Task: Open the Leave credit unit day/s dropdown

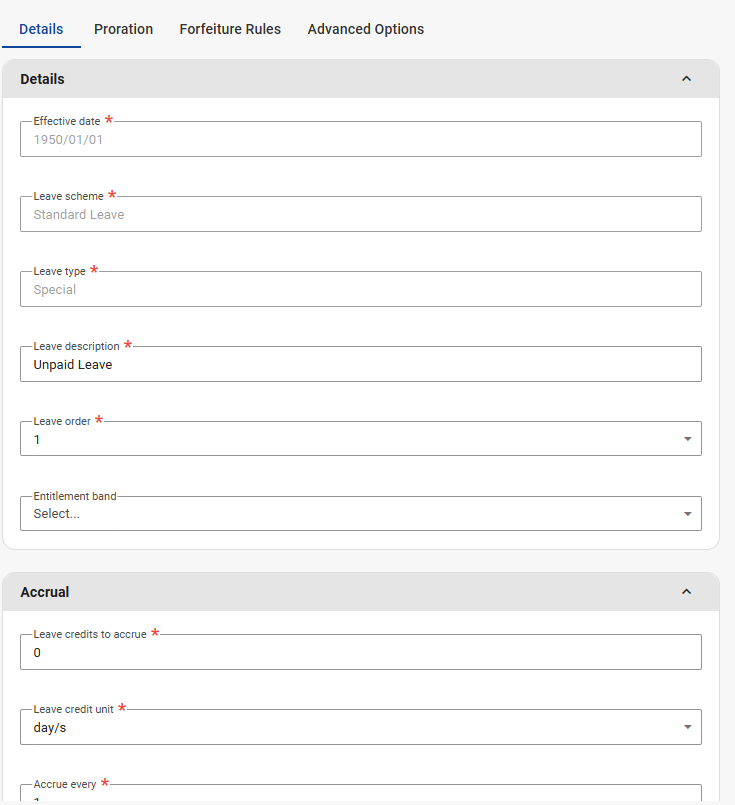Action: [x=350, y=727]
